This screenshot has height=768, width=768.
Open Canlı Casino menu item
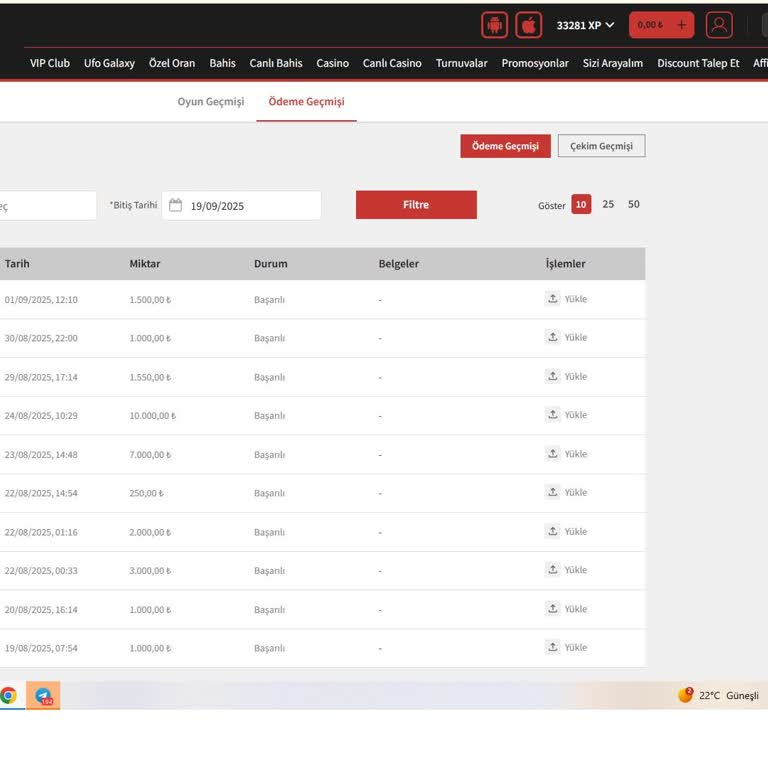(x=392, y=63)
